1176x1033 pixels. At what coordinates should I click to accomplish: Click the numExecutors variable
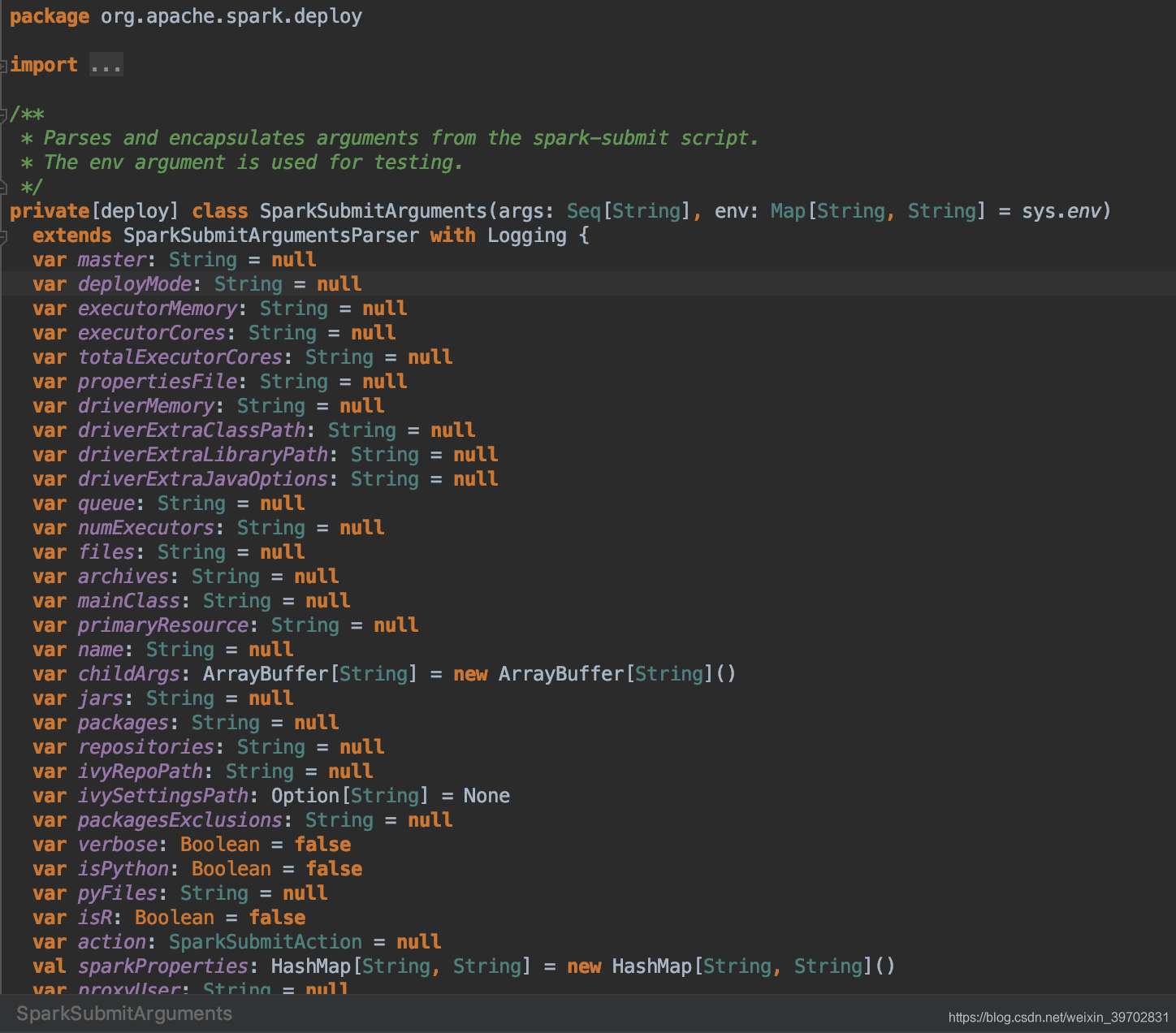pos(146,528)
